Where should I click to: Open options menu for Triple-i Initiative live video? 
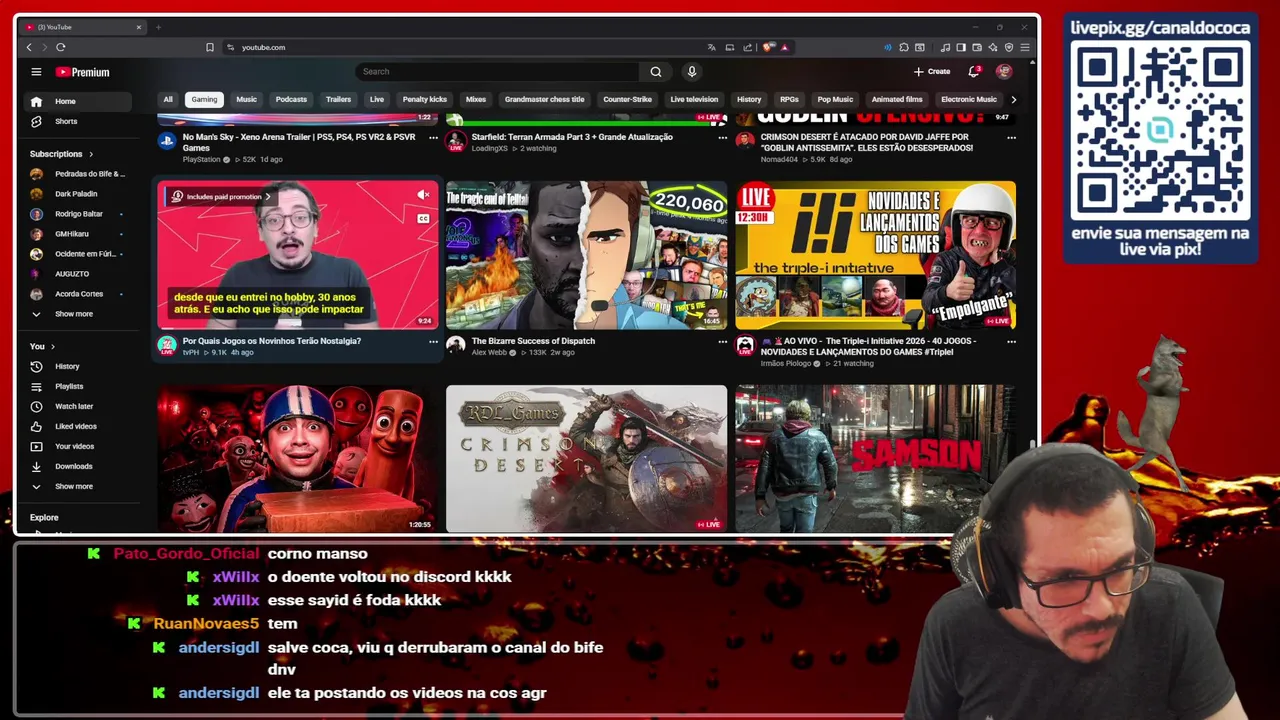click(x=1011, y=342)
